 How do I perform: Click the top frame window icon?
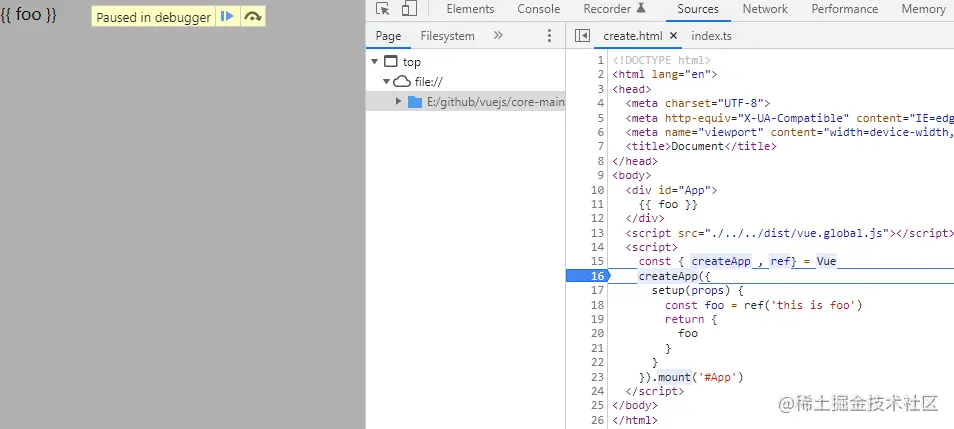(391, 61)
